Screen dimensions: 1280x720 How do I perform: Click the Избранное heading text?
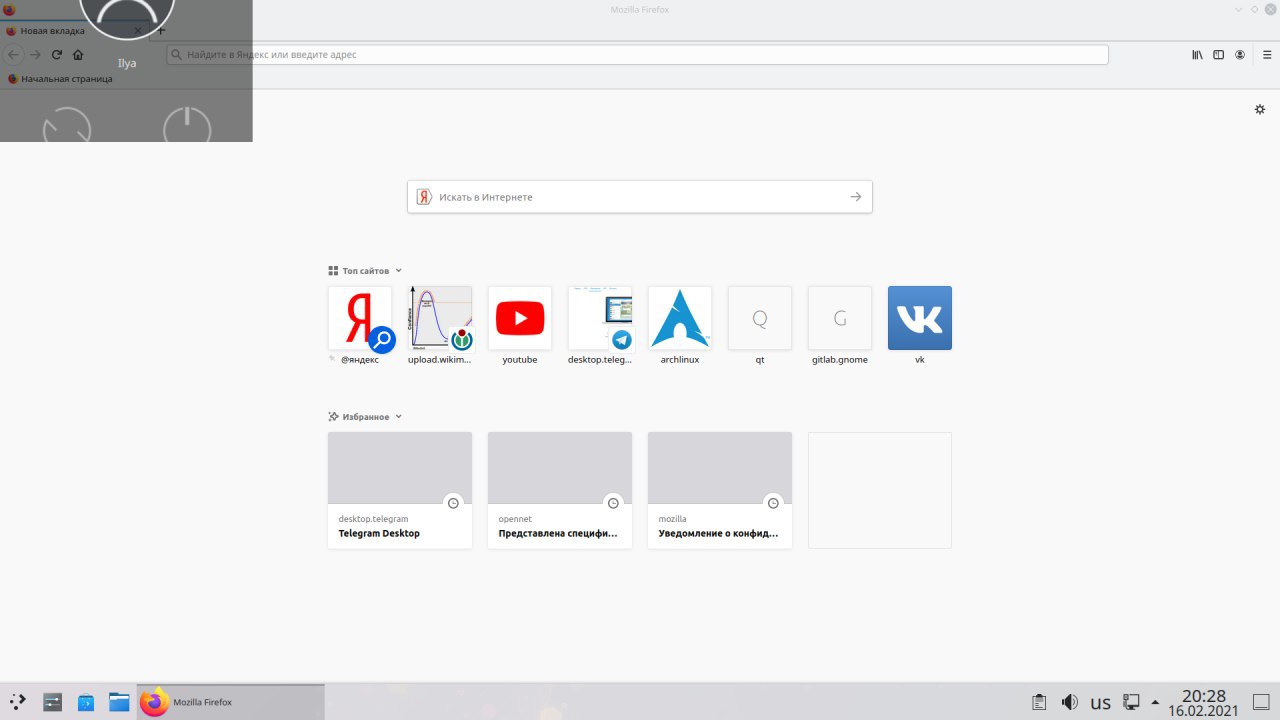[366, 417]
